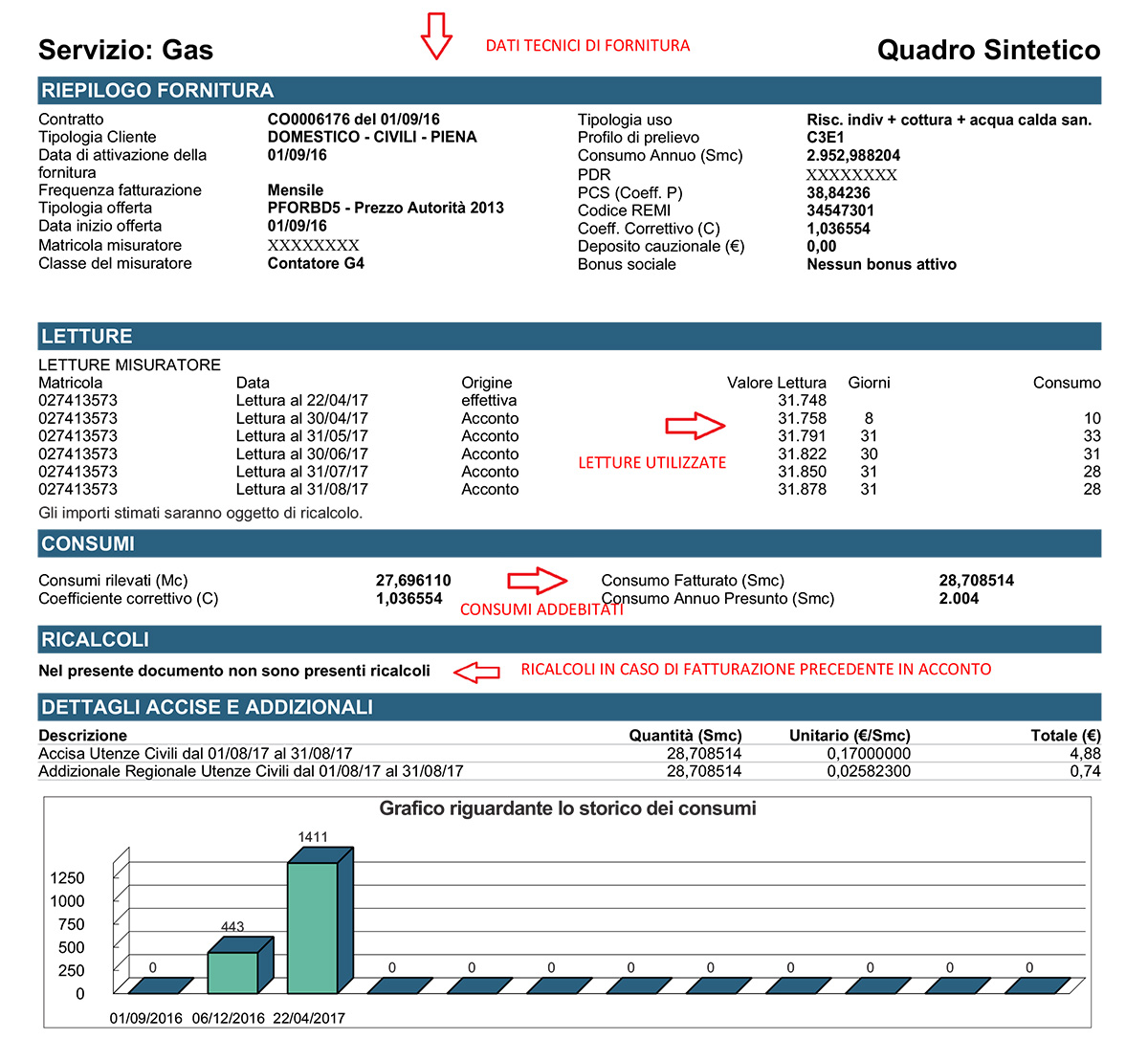Click the LETTURE section header
The image size is (1148, 1039).
tap(569, 337)
